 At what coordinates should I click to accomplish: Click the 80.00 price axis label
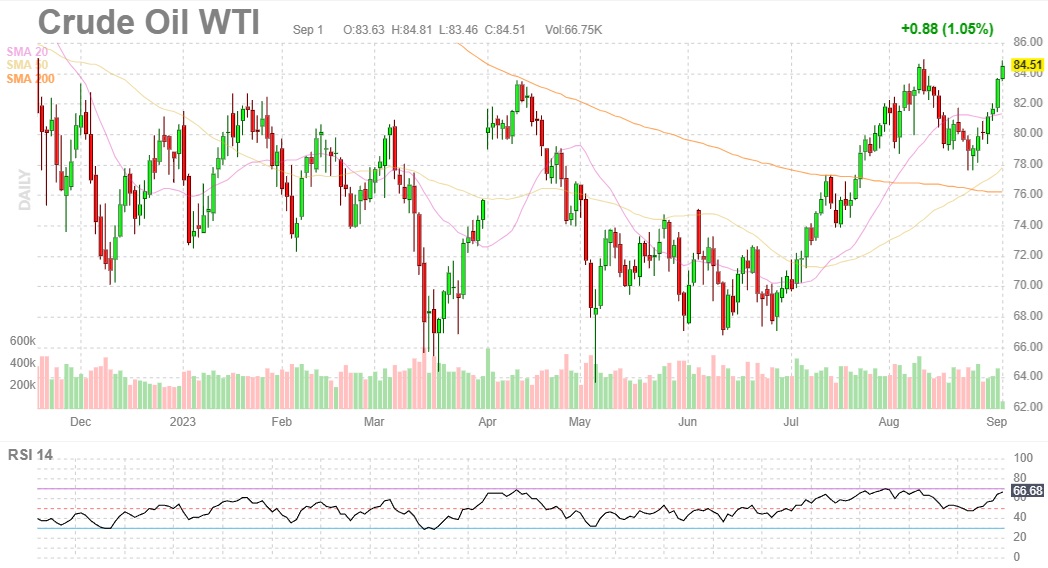coord(1028,133)
